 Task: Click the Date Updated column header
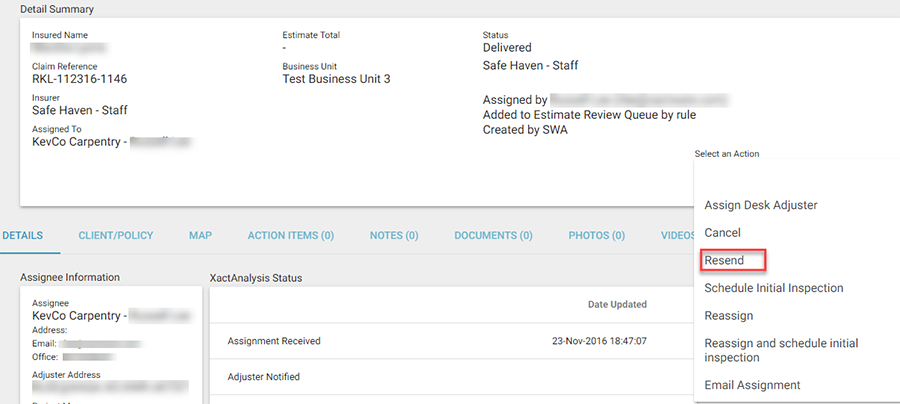(x=617, y=304)
